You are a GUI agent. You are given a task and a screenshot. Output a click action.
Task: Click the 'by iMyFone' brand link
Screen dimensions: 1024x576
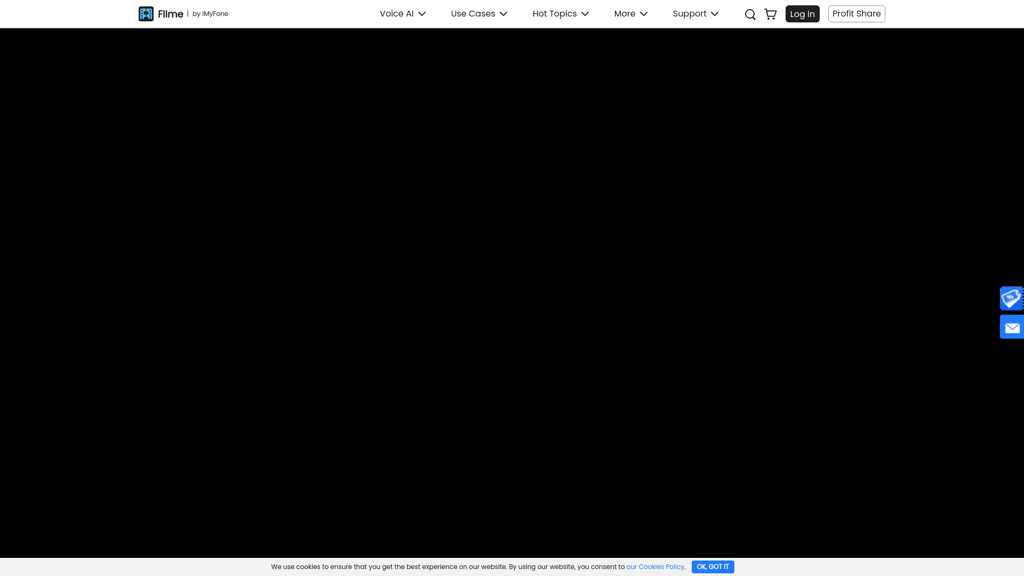(x=210, y=14)
